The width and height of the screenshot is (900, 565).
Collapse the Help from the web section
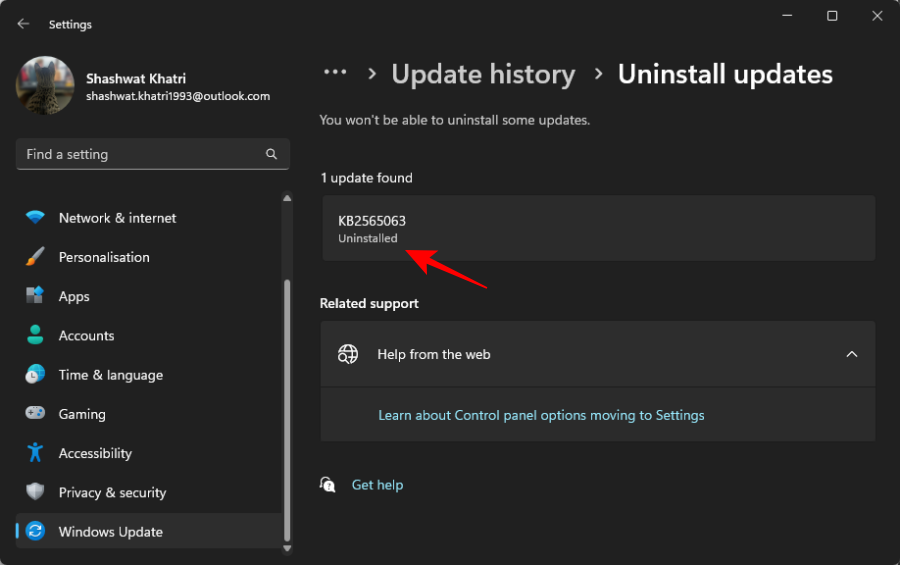click(852, 354)
